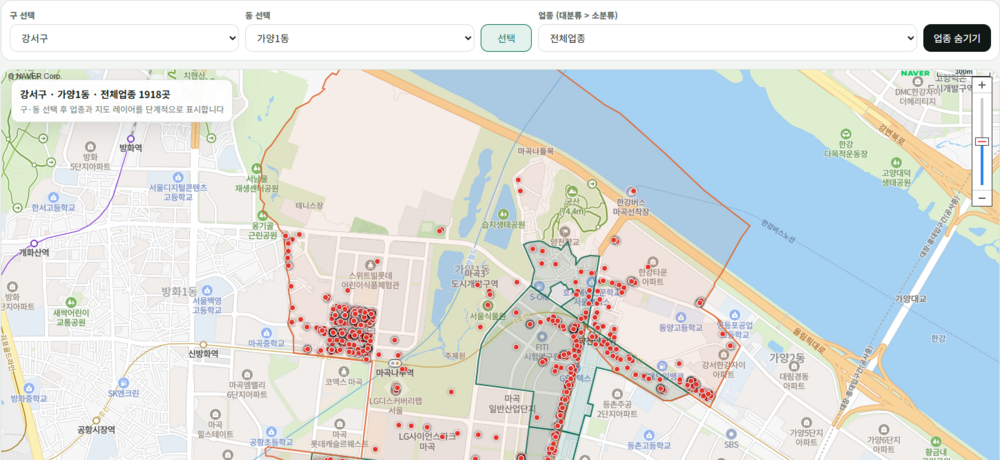
Task: Click the 옹기골근린공원 park icon
Action: pos(262,215)
